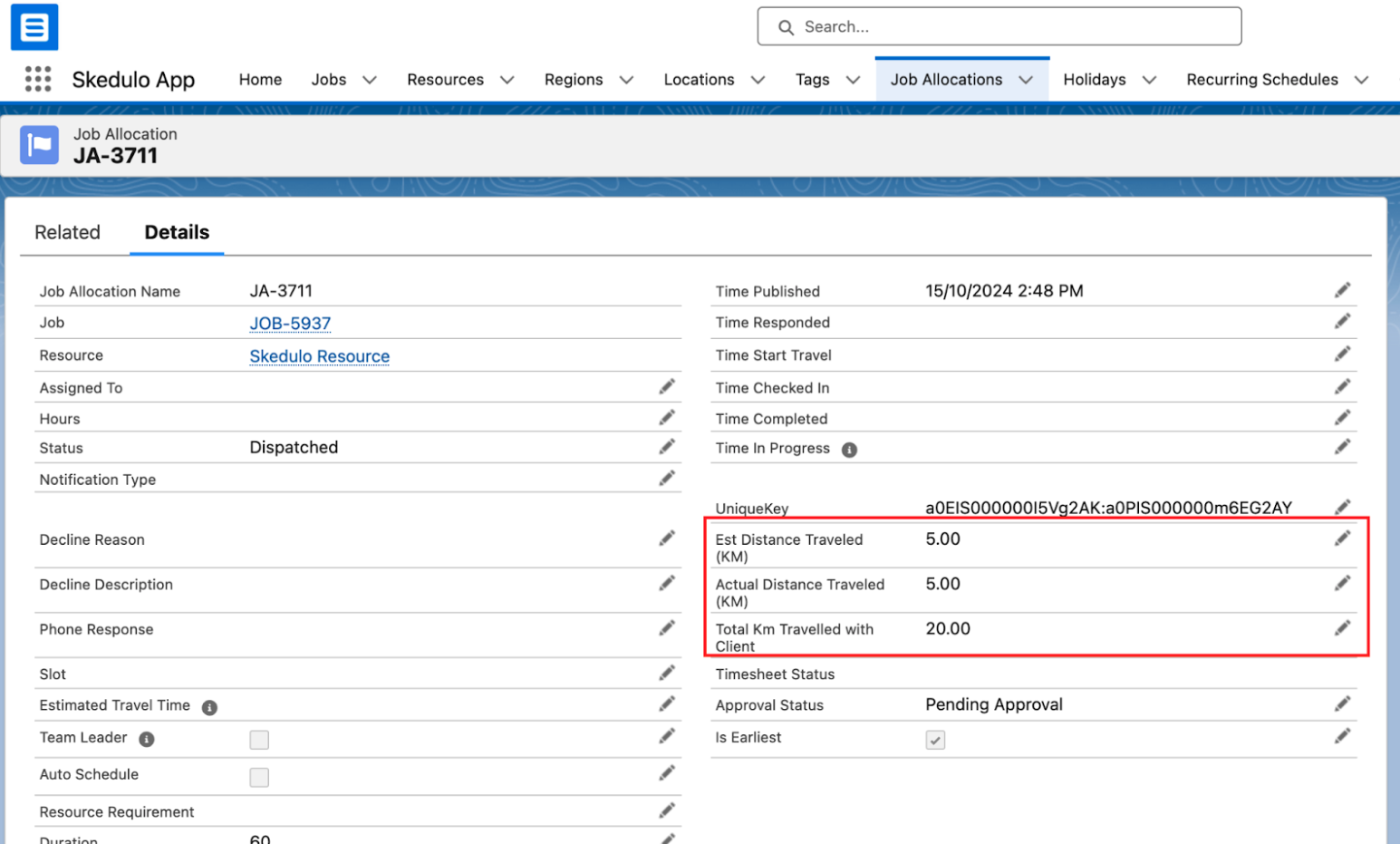The height and width of the screenshot is (844, 1400).
Task: Click the 15/10/2024 2:48 PM value
Action: tap(1004, 291)
